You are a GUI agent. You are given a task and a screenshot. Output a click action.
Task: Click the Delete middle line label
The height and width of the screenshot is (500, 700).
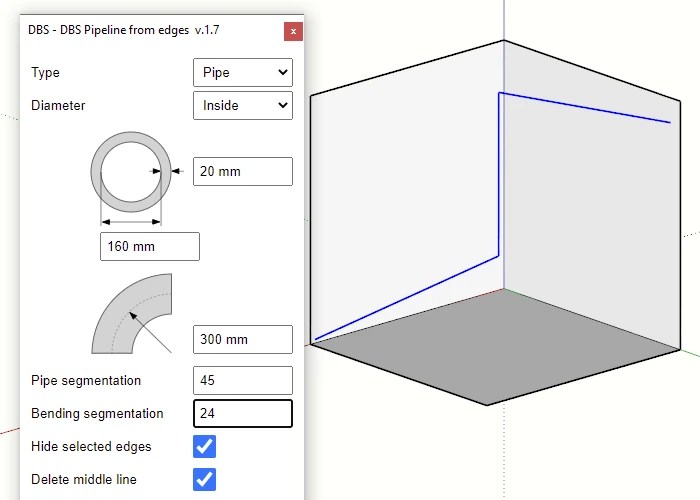[84, 479]
